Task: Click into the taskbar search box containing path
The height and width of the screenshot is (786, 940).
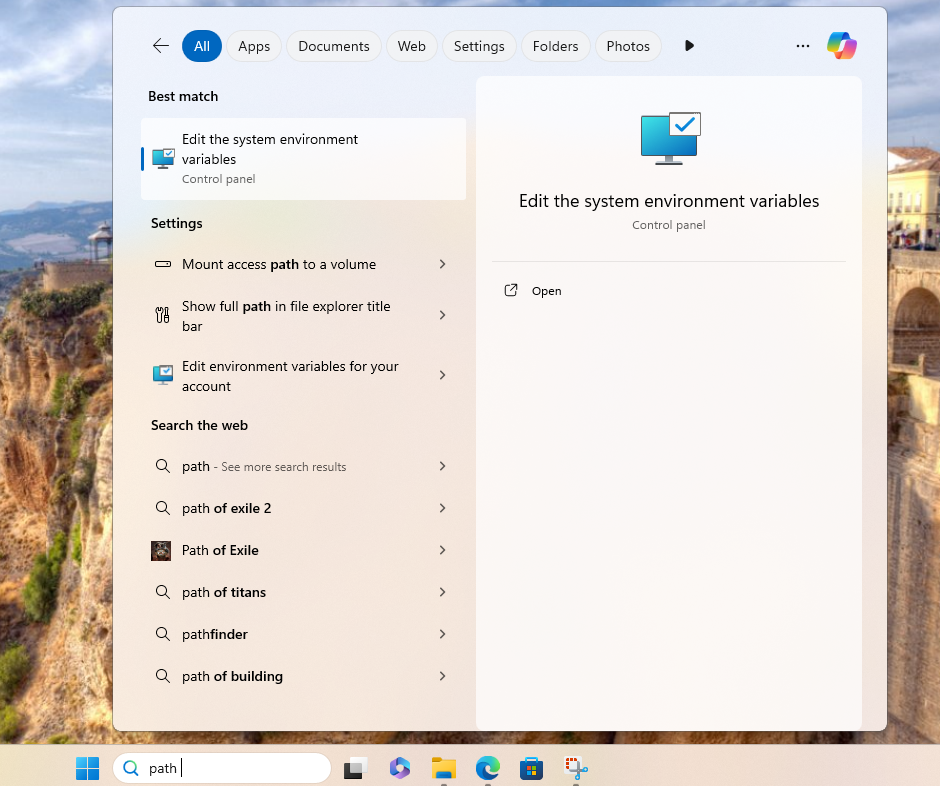Action: coord(222,768)
